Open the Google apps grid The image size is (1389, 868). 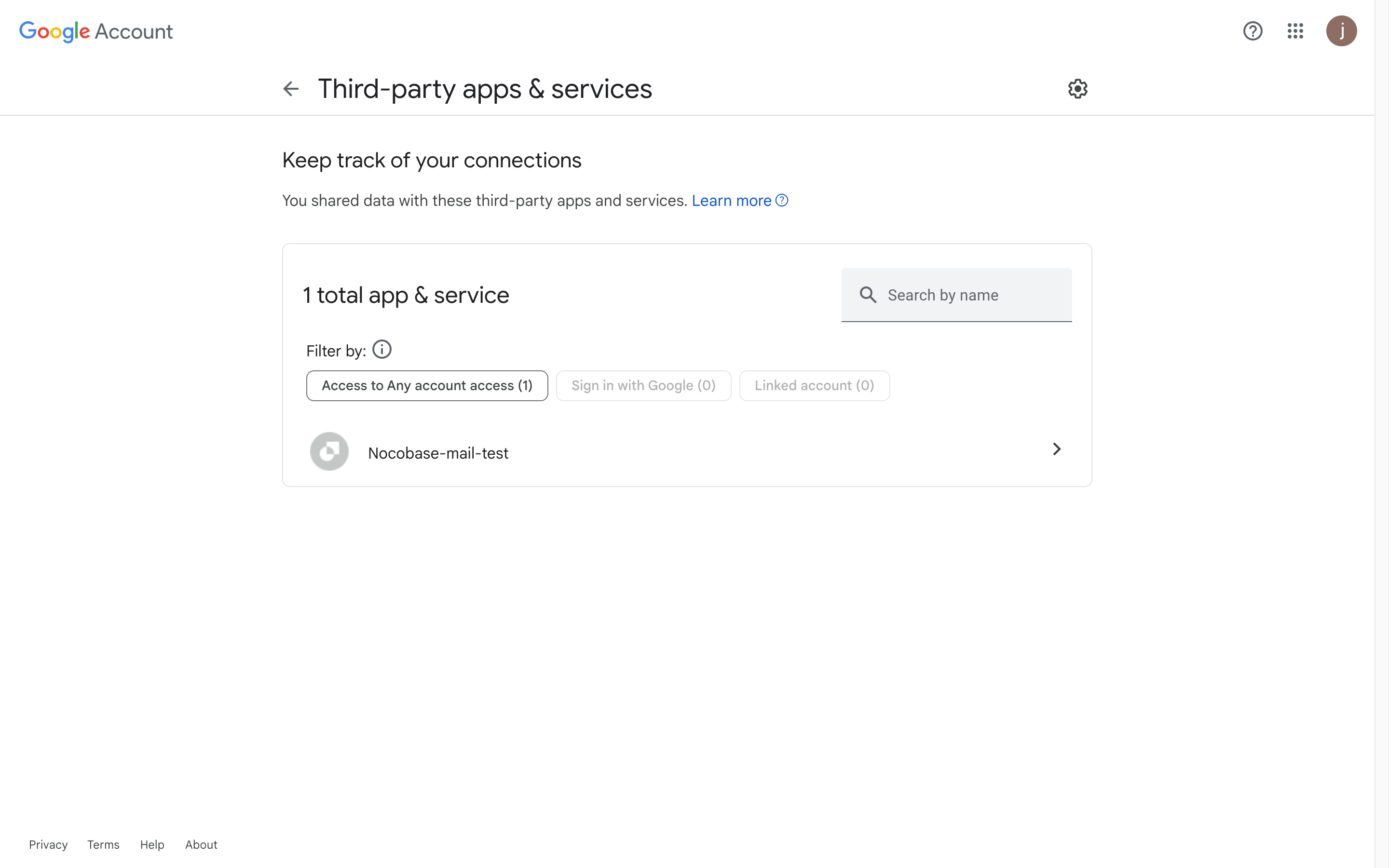pos(1295,31)
